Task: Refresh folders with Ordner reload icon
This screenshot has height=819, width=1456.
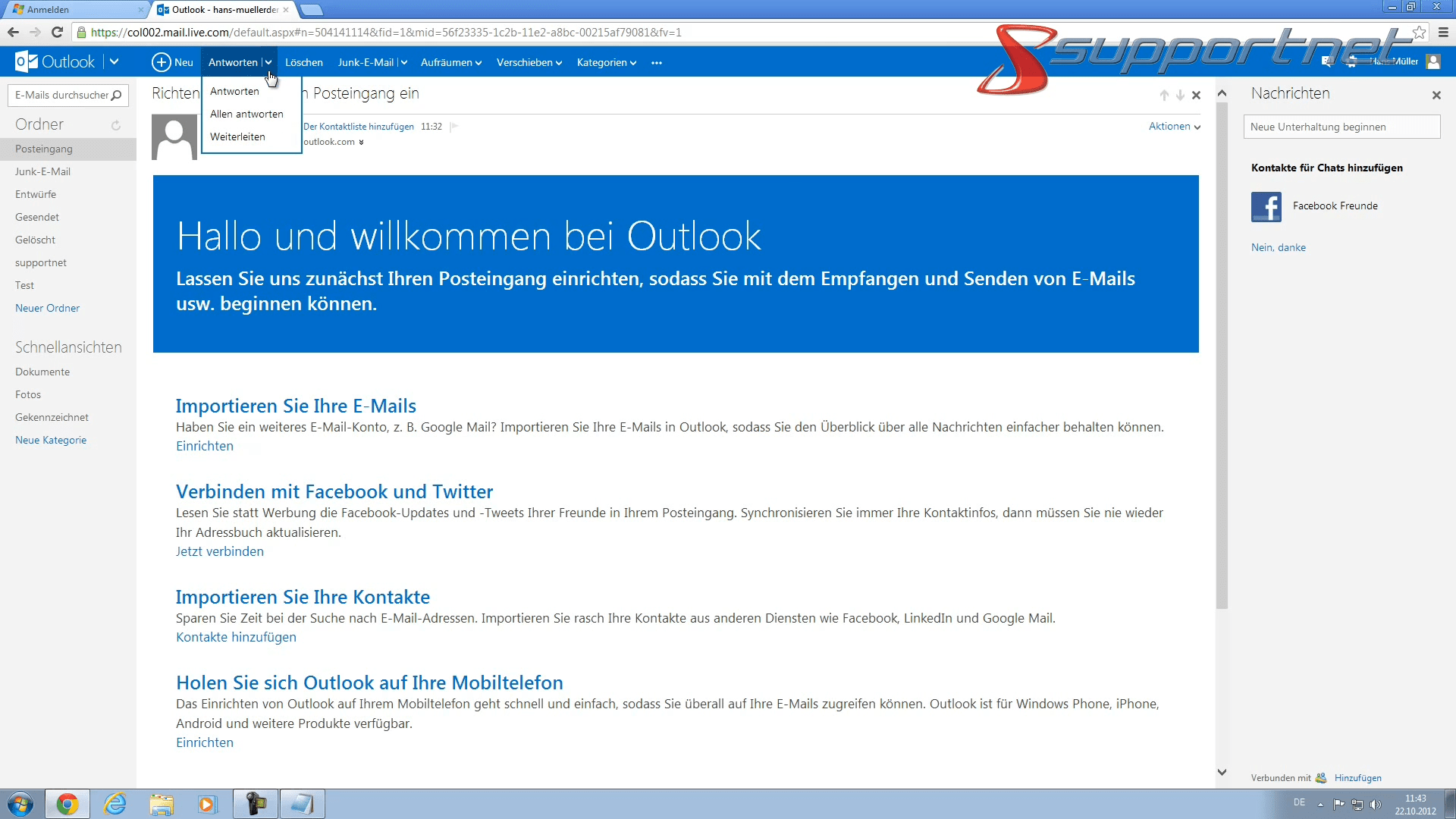Action: click(x=116, y=125)
